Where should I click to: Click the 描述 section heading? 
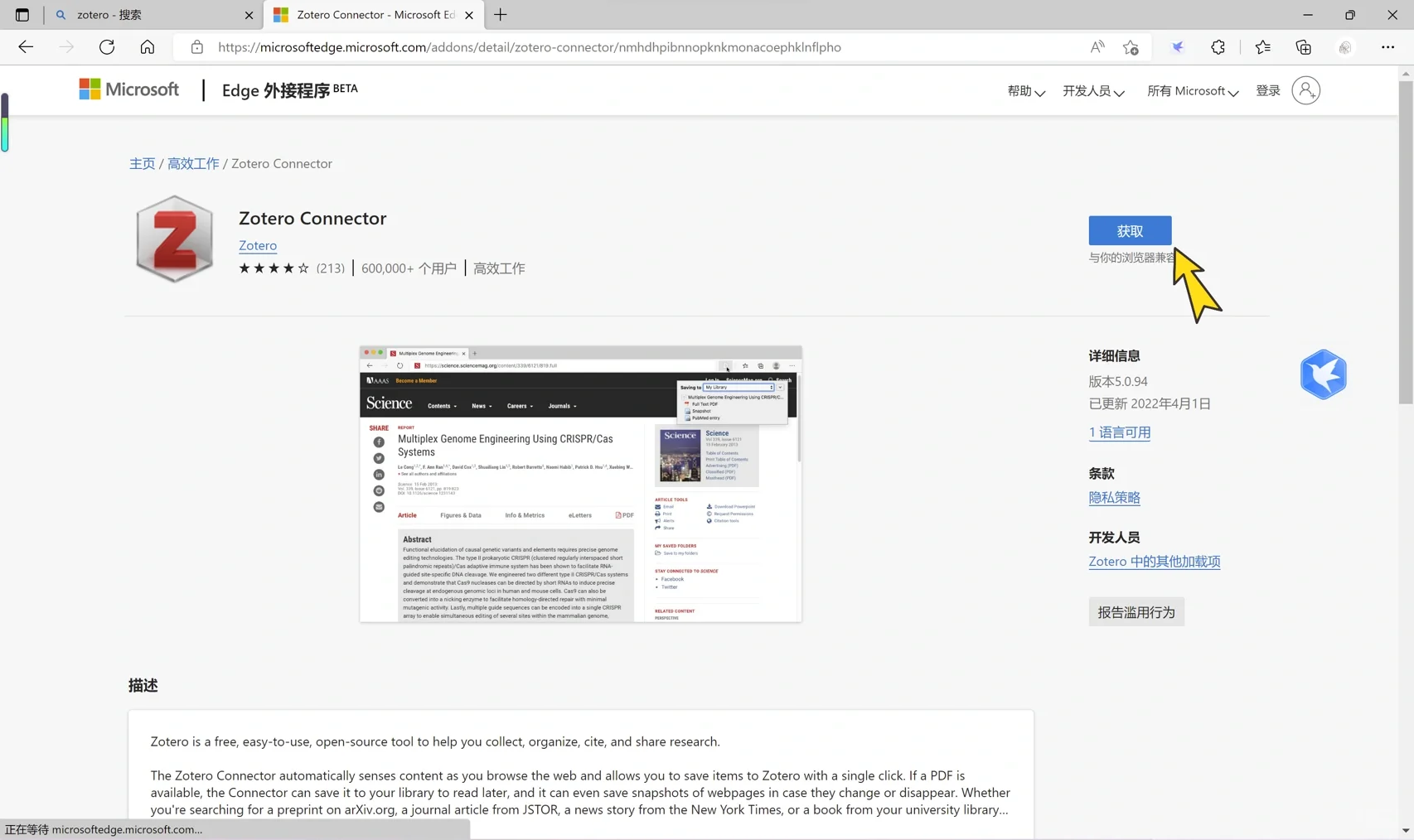pos(143,685)
